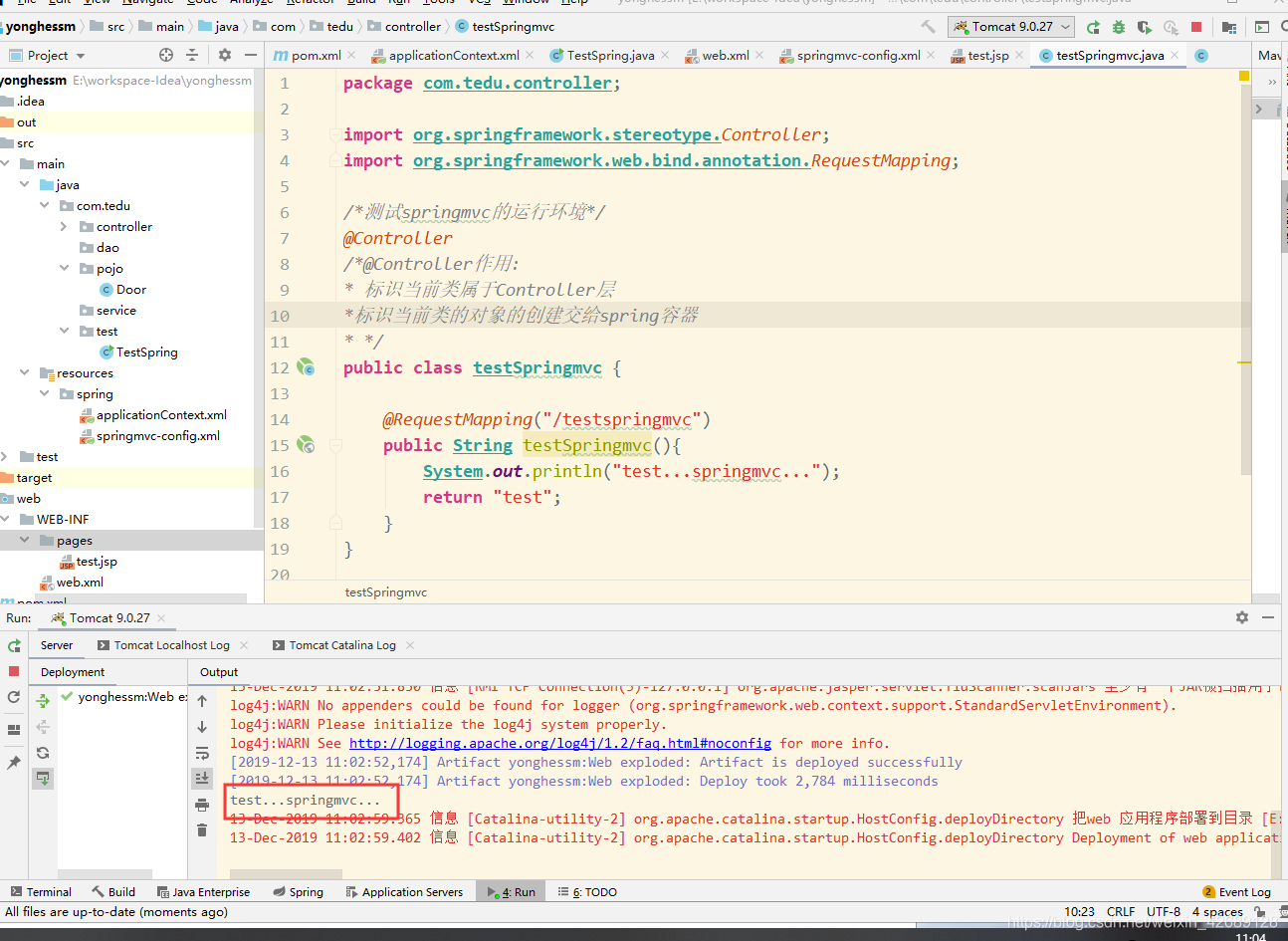Deploy all artifacts in Deployment panel
Viewport: 1288px width, 941px height.
click(x=43, y=701)
